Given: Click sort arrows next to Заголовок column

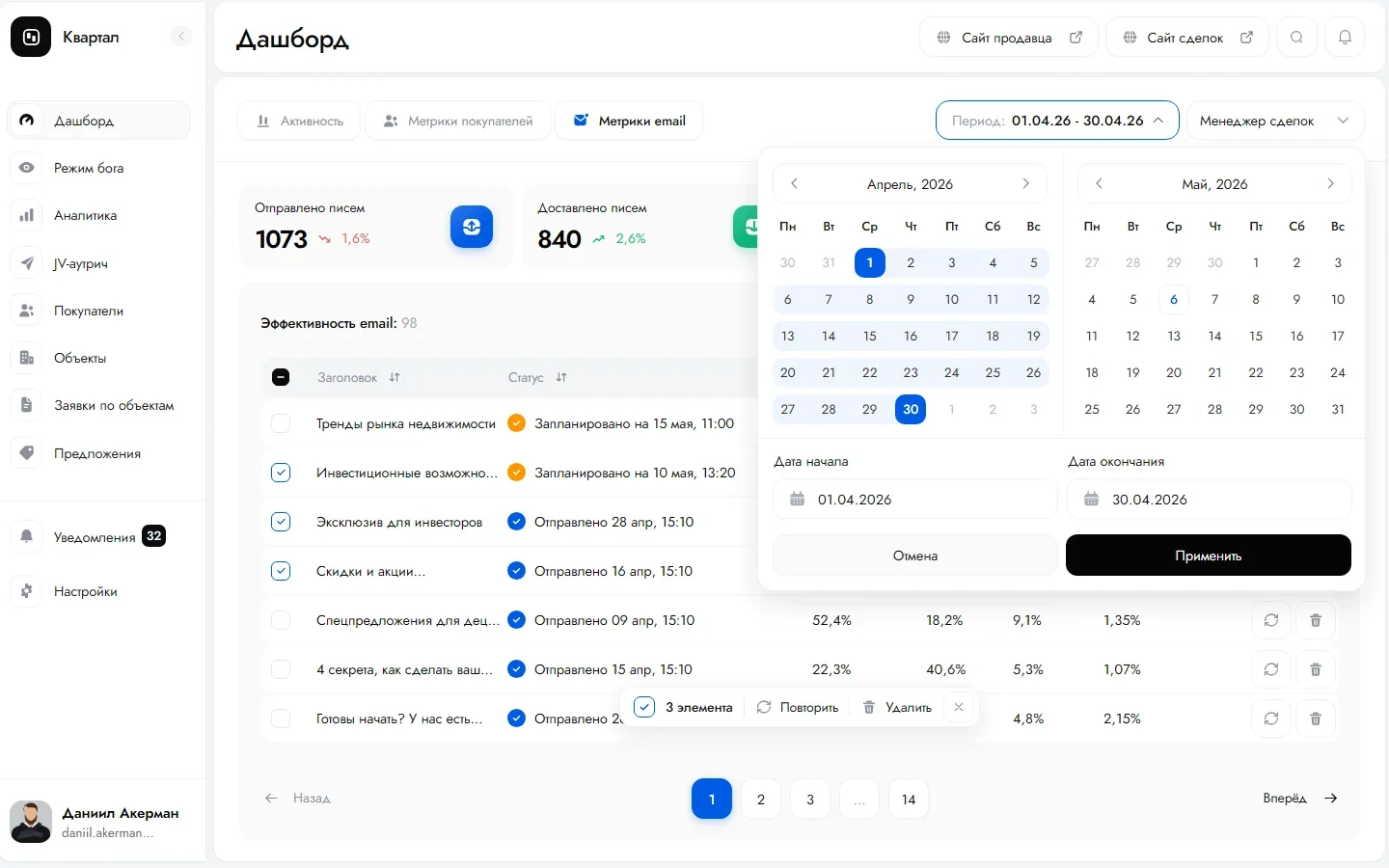Looking at the screenshot, I should (x=395, y=377).
